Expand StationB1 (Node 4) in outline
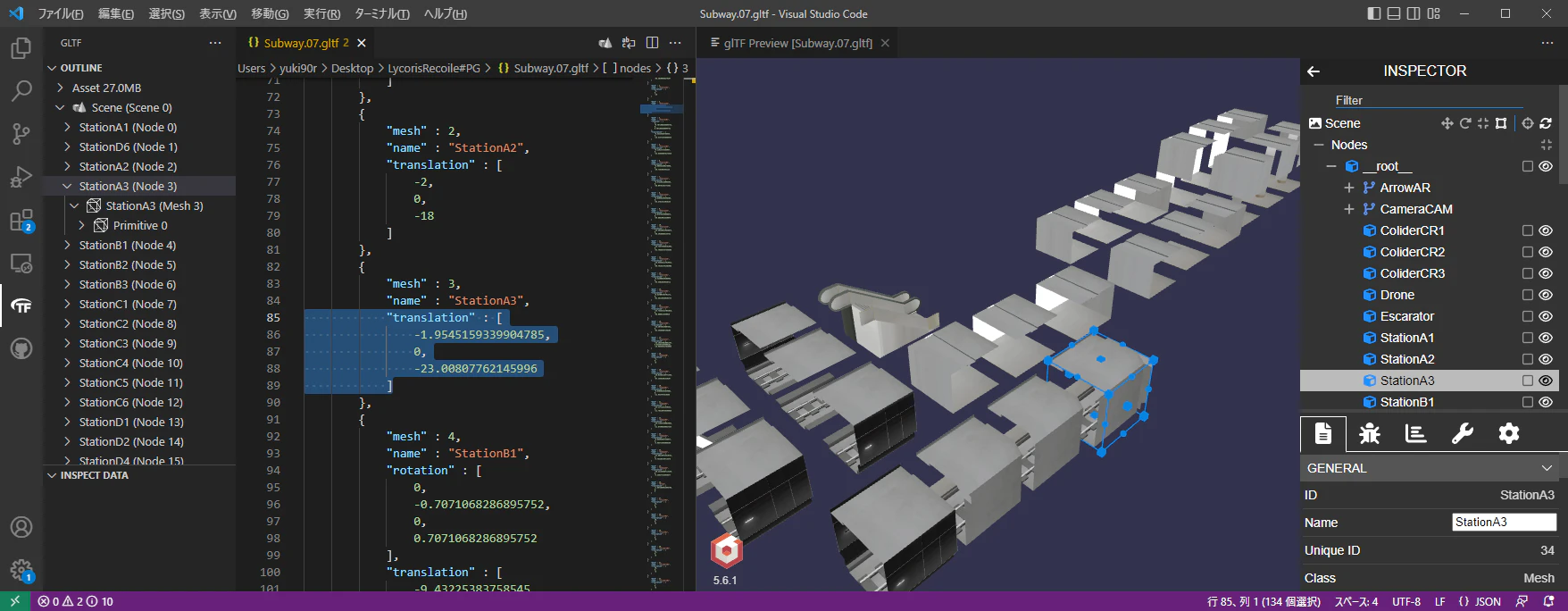 pos(67,245)
